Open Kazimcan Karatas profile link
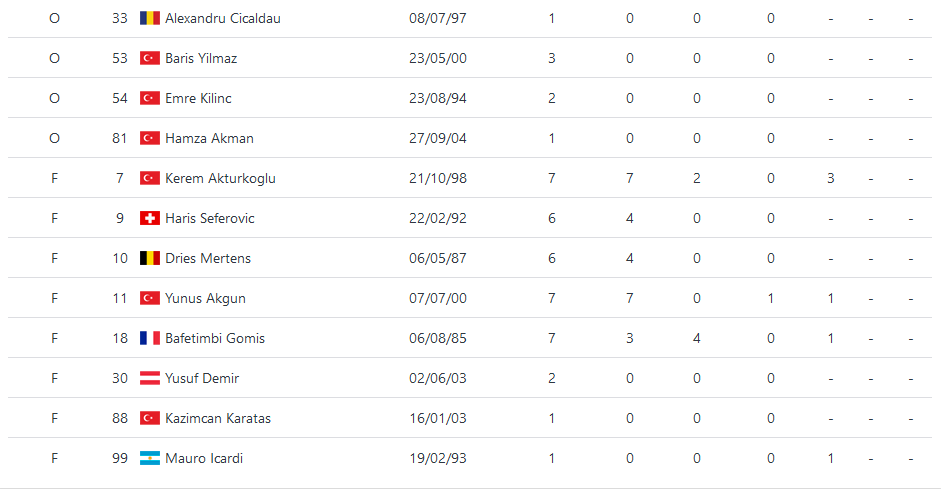941x489 pixels. pyautogui.click(x=218, y=418)
